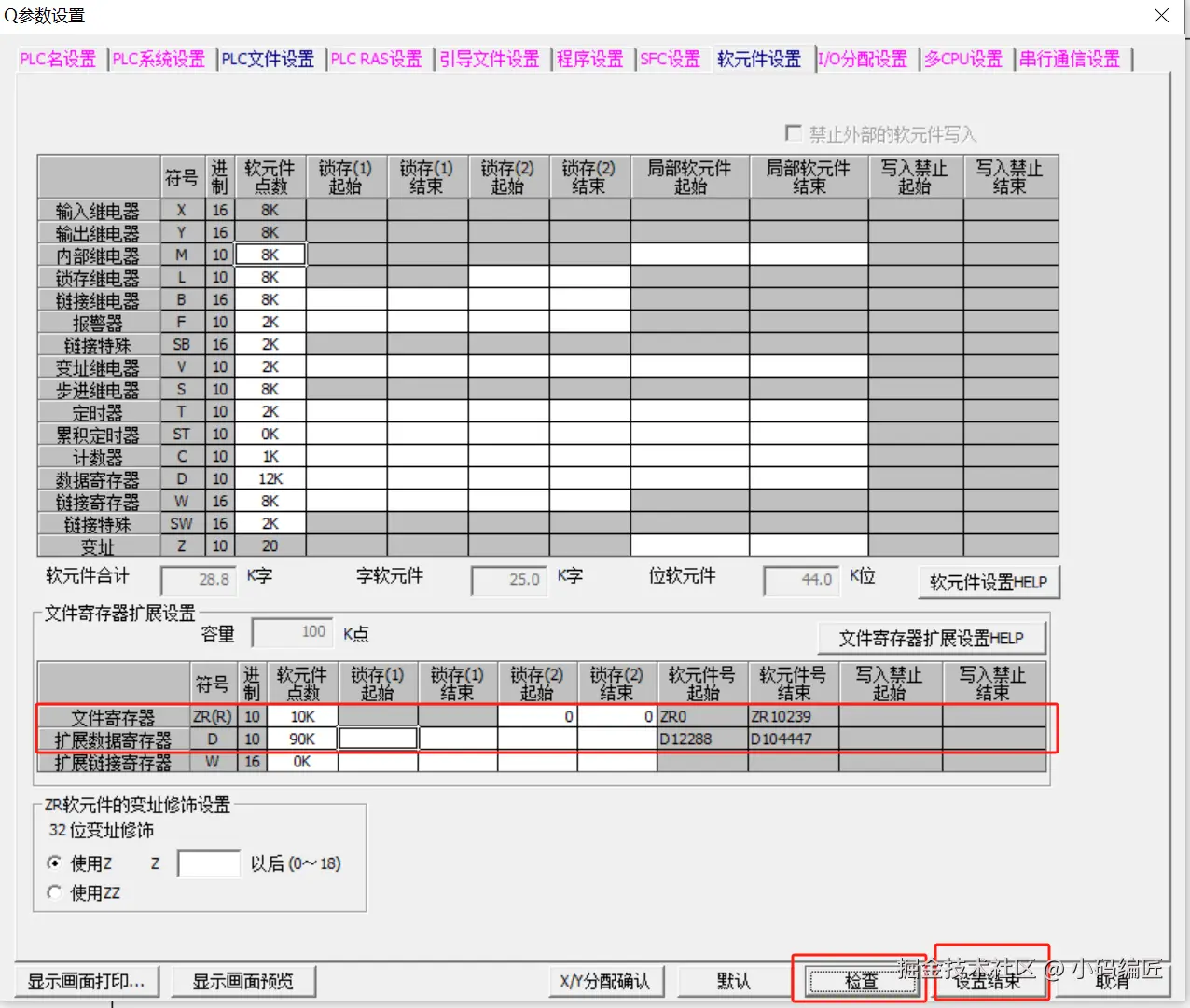Click 步进继电器 S points cell
Screen dimensions: 1190x1008
pyautogui.click(x=270, y=389)
